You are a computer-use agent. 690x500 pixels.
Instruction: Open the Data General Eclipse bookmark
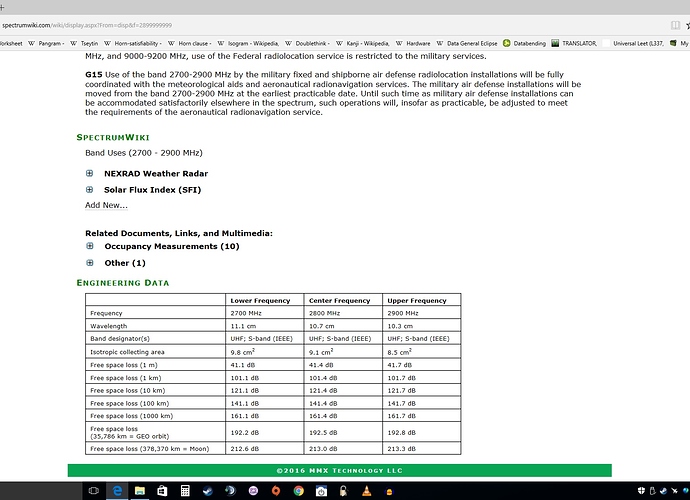pyautogui.click(x=468, y=43)
